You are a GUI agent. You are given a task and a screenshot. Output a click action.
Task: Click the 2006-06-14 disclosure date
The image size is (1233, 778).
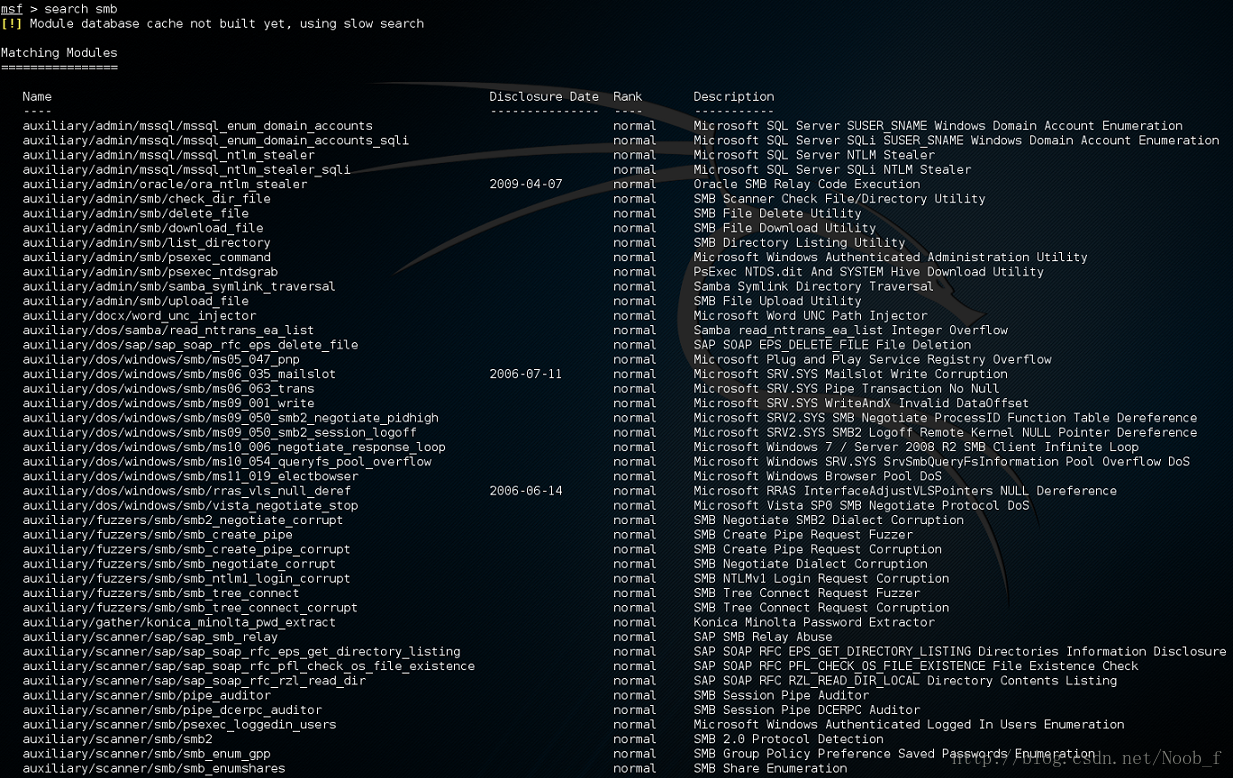pyautogui.click(x=526, y=491)
